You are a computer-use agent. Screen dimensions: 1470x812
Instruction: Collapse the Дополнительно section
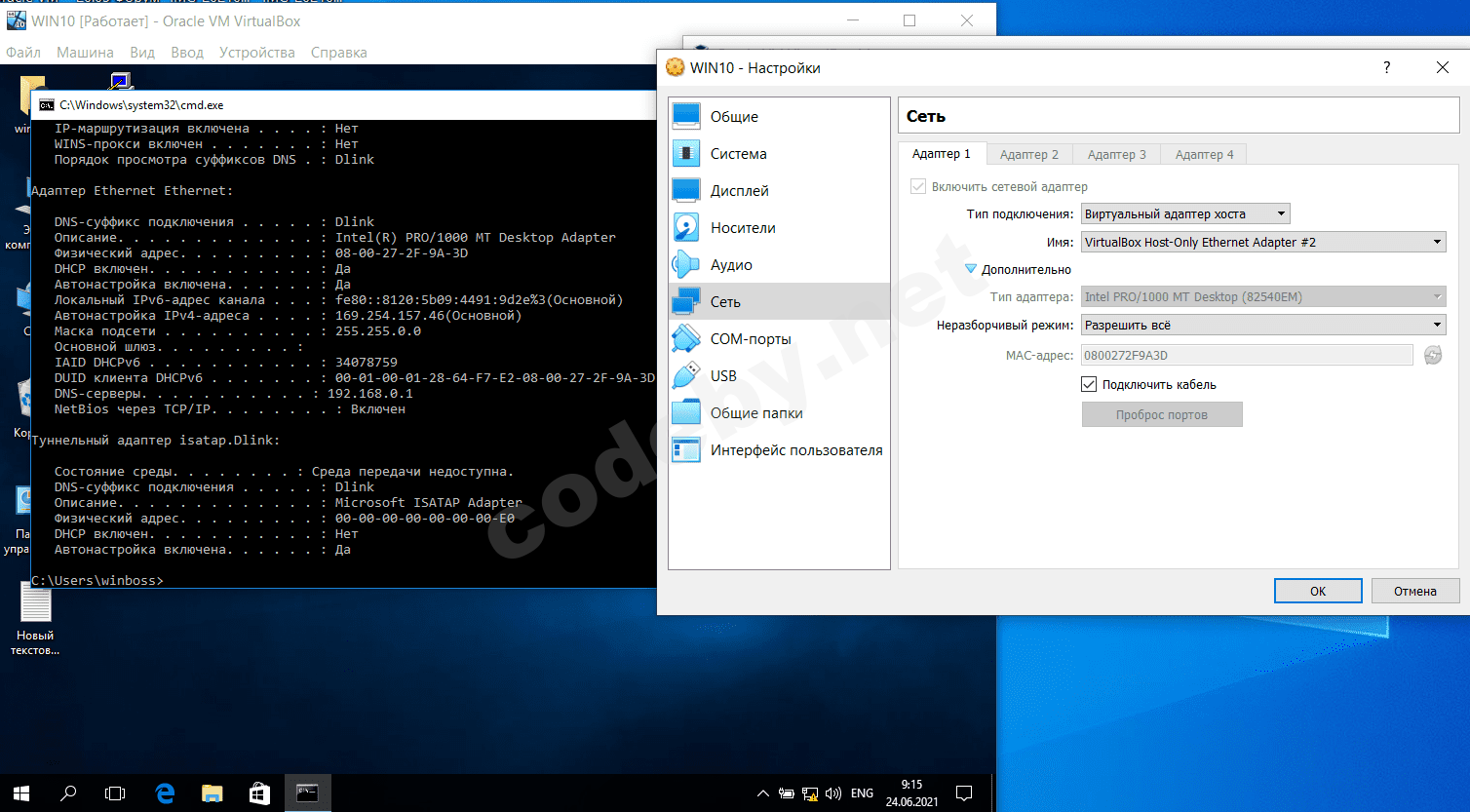[971, 269]
